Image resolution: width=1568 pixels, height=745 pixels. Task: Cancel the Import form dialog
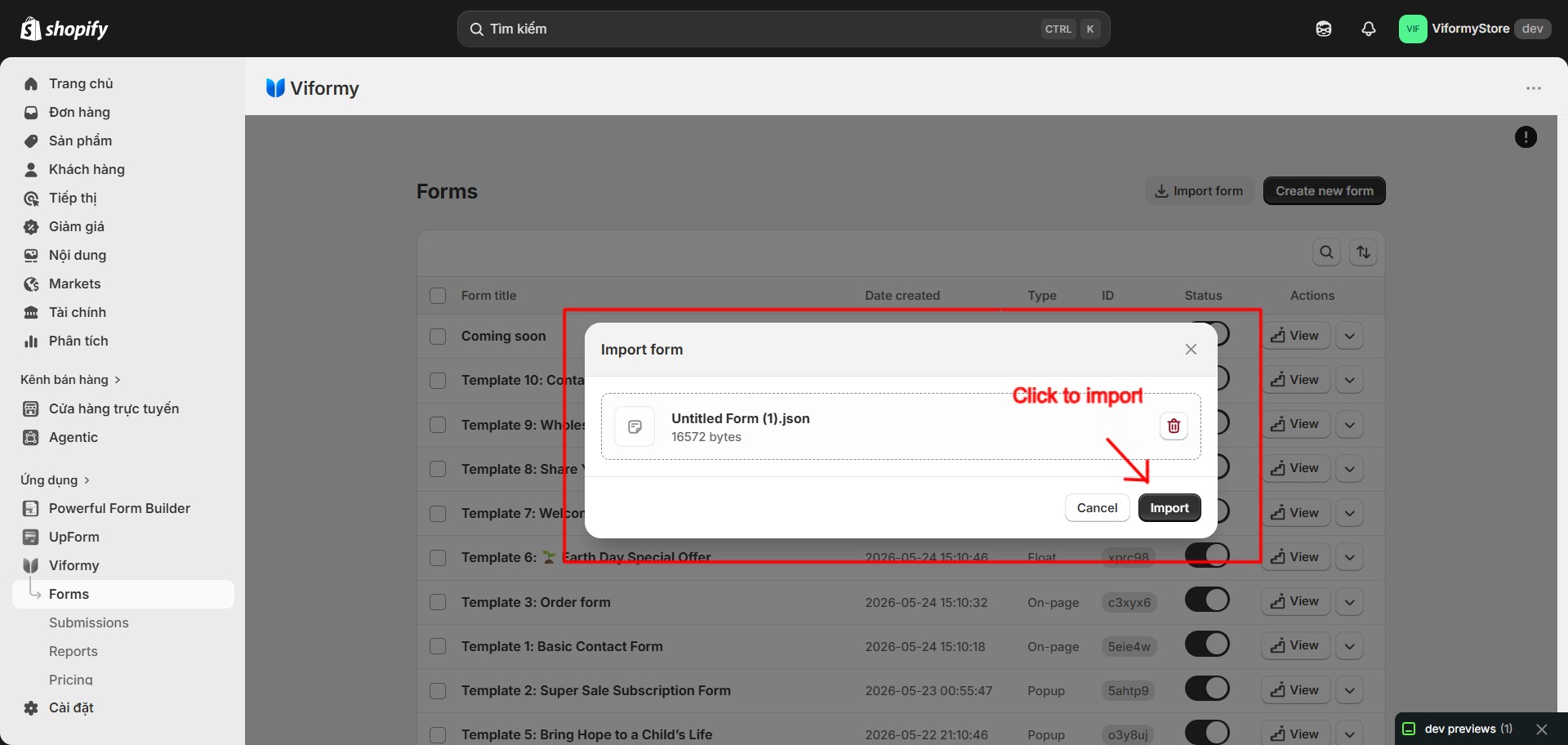(1097, 507)
